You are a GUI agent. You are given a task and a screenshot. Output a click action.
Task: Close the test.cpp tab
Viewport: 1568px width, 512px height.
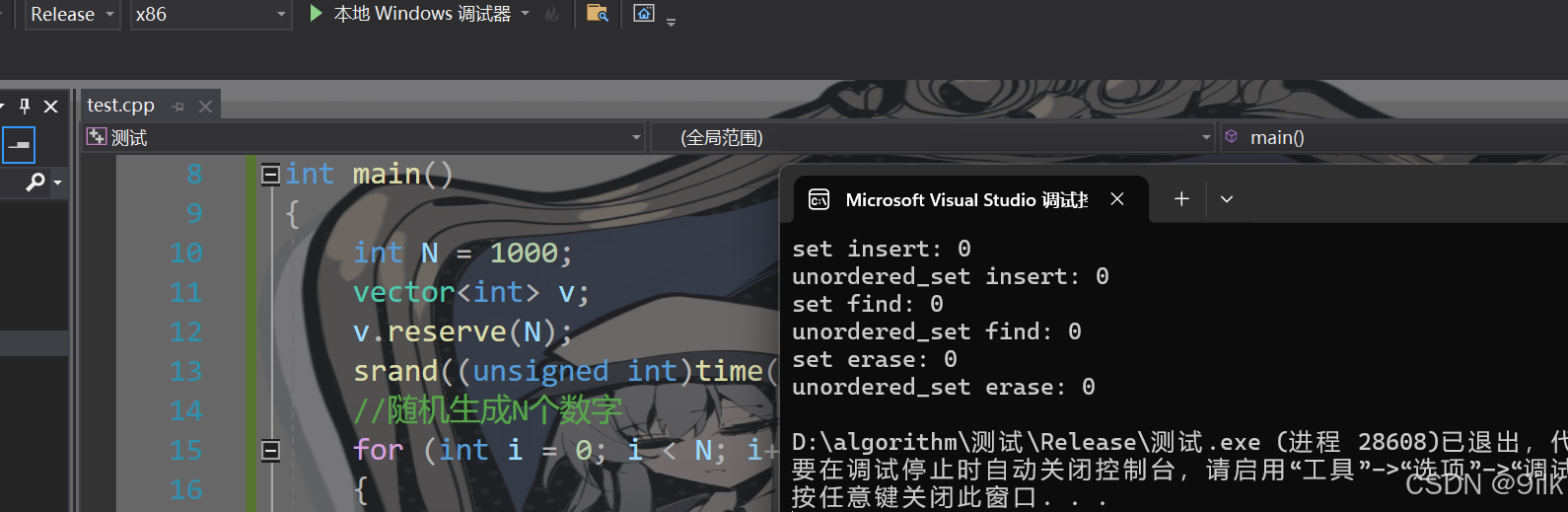(x=205, y=107)
